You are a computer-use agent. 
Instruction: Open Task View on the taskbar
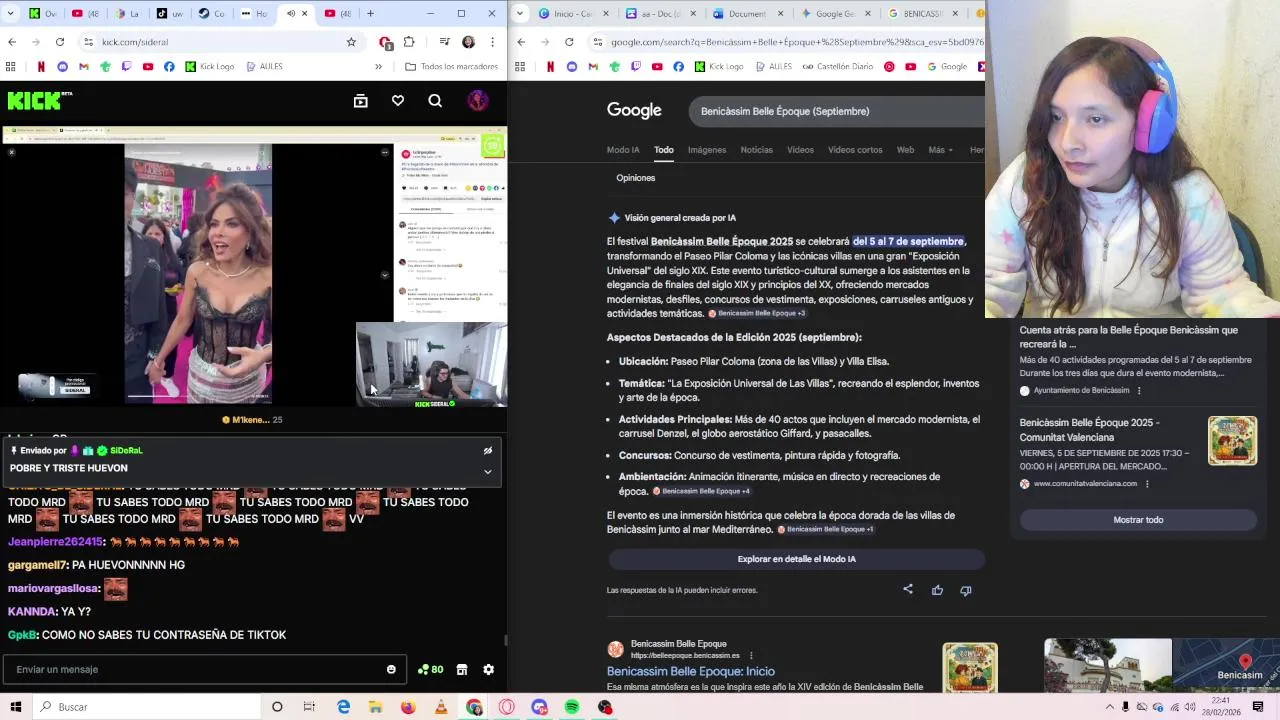coord(309,707)
